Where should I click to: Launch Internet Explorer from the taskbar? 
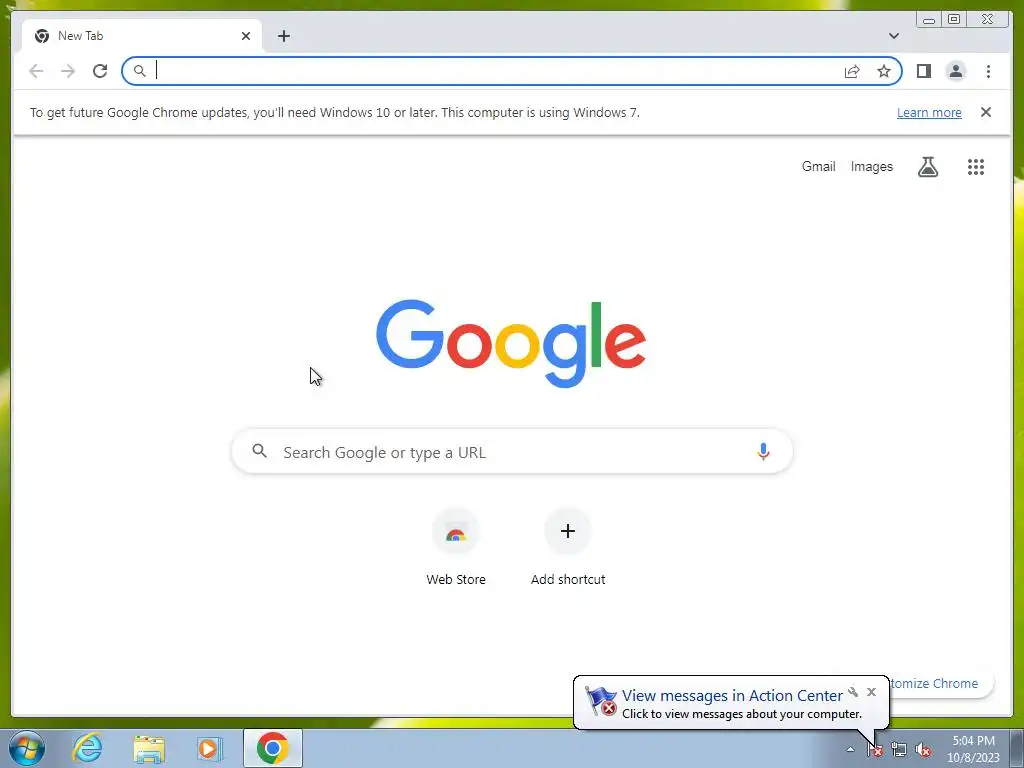pos(88,748)
